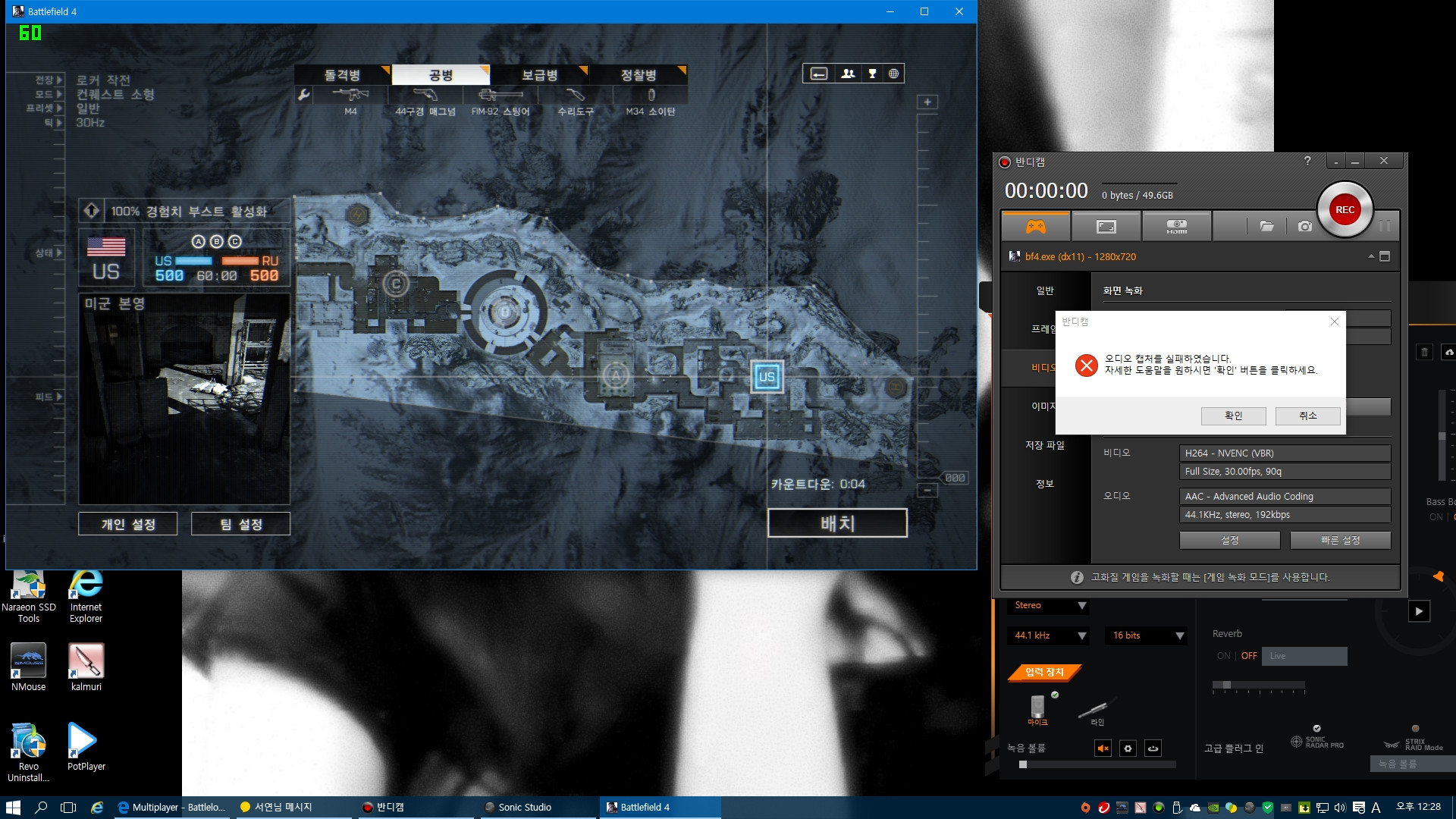Open the Stereo channel dropdown in Sonic Studio
Screen dimensions: 1456x819
(1050, 605)
